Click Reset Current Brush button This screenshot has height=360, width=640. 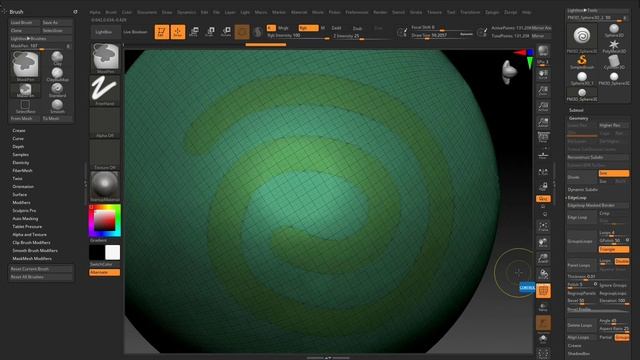pos(41,269)
